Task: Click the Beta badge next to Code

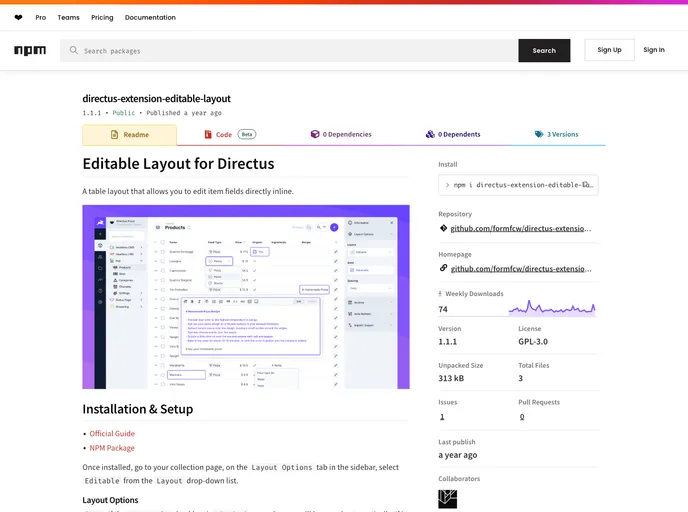Action: click(x=247, y=134)
